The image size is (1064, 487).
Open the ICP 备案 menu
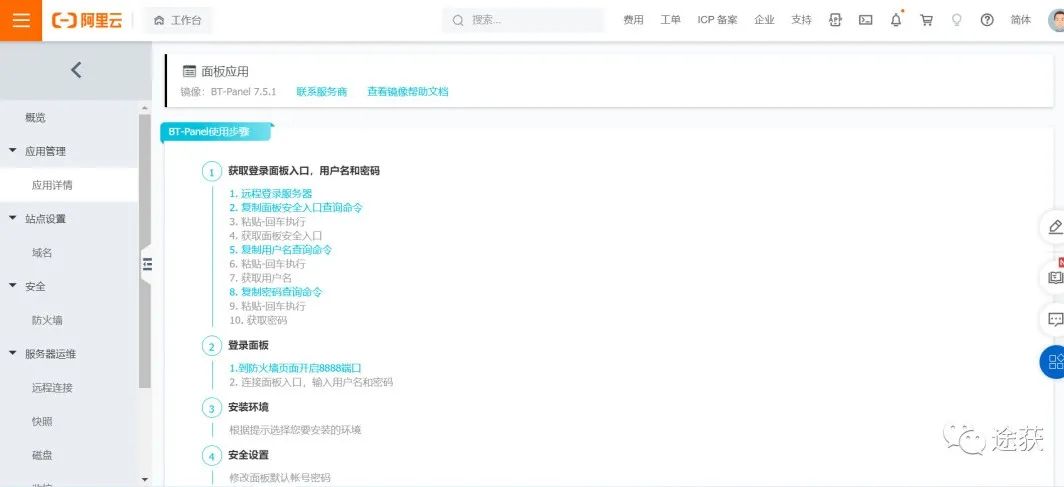[717, 20]
